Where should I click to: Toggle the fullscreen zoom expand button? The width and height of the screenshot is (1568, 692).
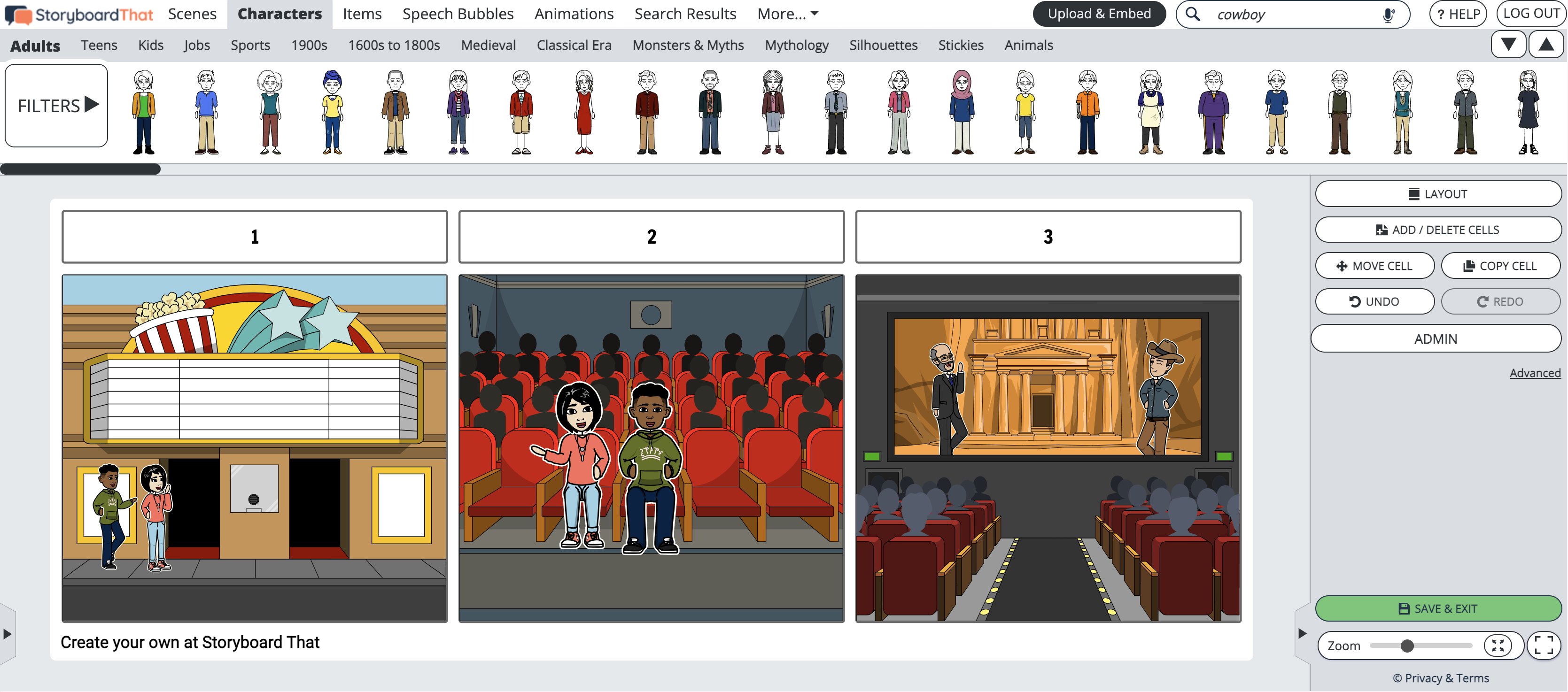(x=1544, y=645)
